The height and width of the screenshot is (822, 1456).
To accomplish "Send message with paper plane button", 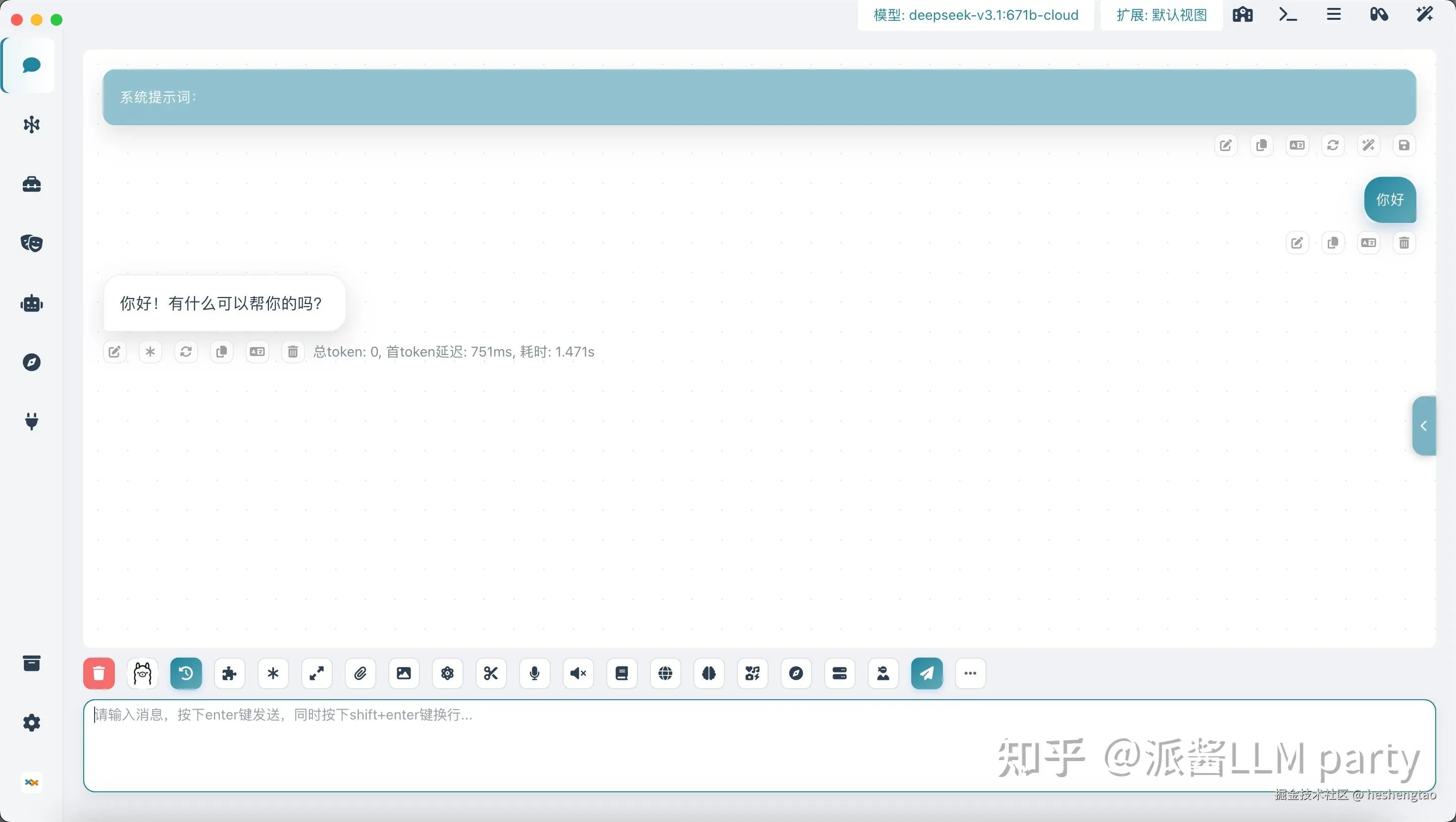I will coord(927,673).
